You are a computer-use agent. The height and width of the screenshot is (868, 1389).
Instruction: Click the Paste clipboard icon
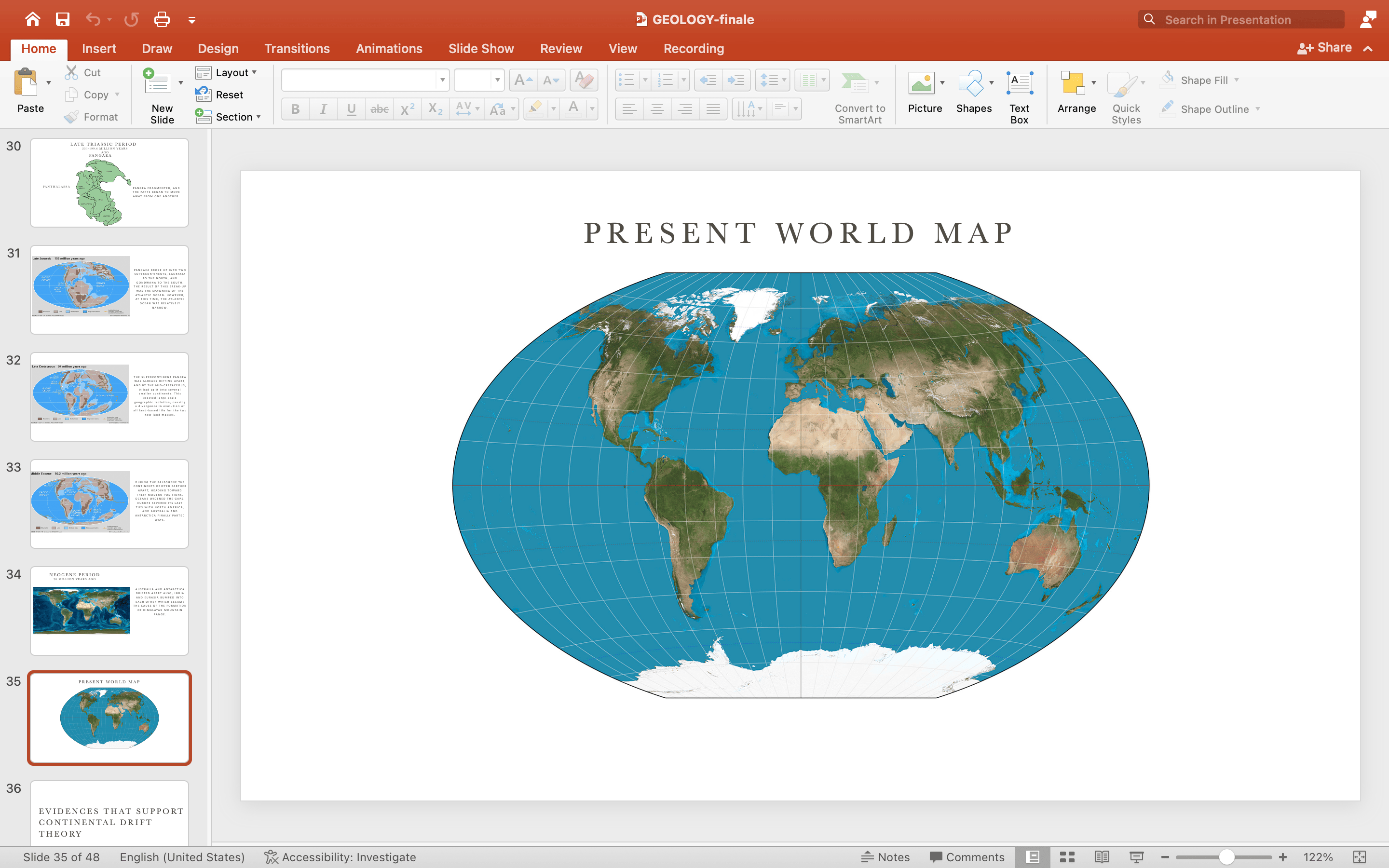pyautogui.click(x=27, y=83)
